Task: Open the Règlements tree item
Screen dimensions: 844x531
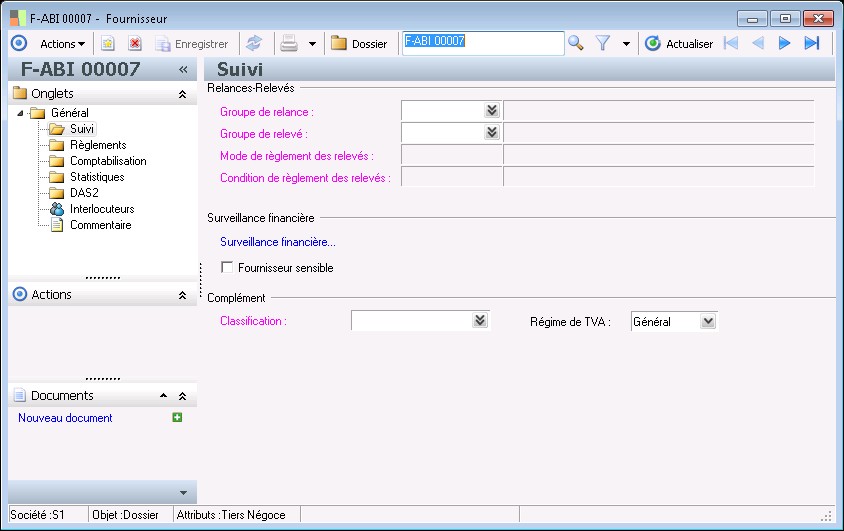Action: [98, 145]
